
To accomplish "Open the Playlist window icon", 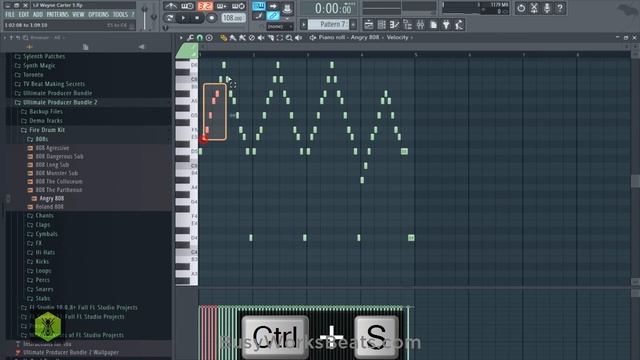I will (x=369, y=25).
